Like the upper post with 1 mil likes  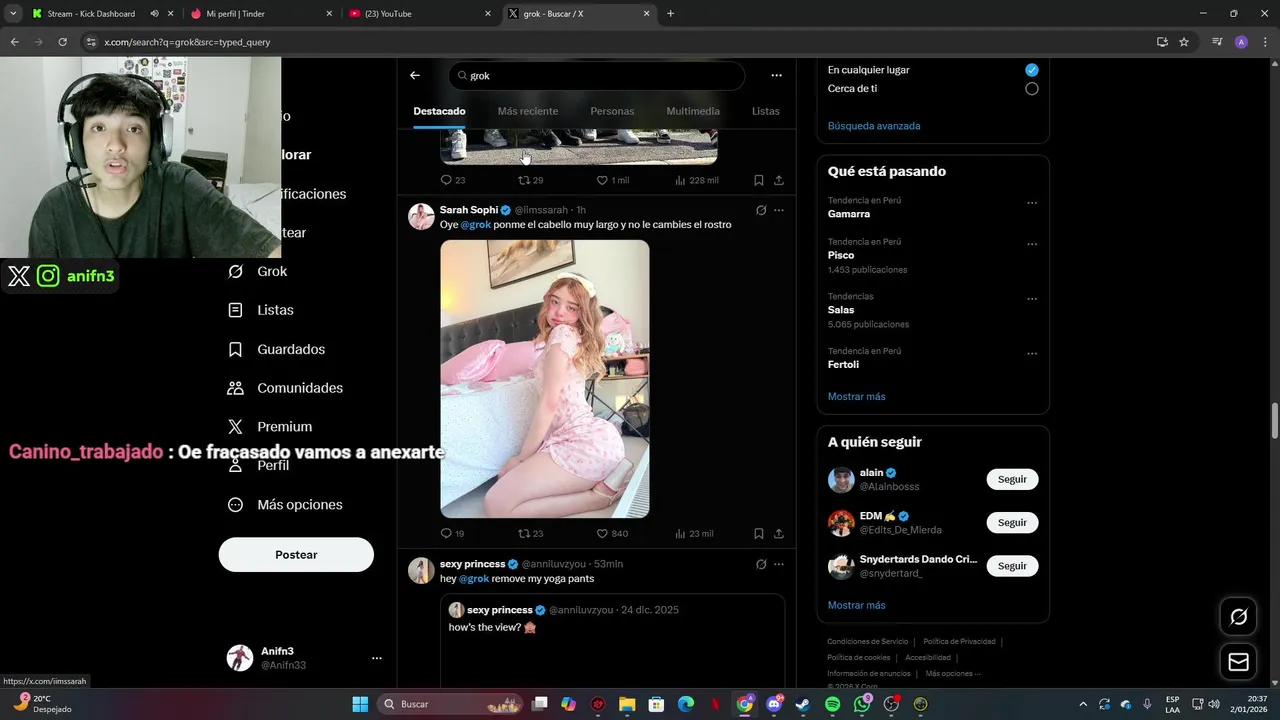point(612,180)
